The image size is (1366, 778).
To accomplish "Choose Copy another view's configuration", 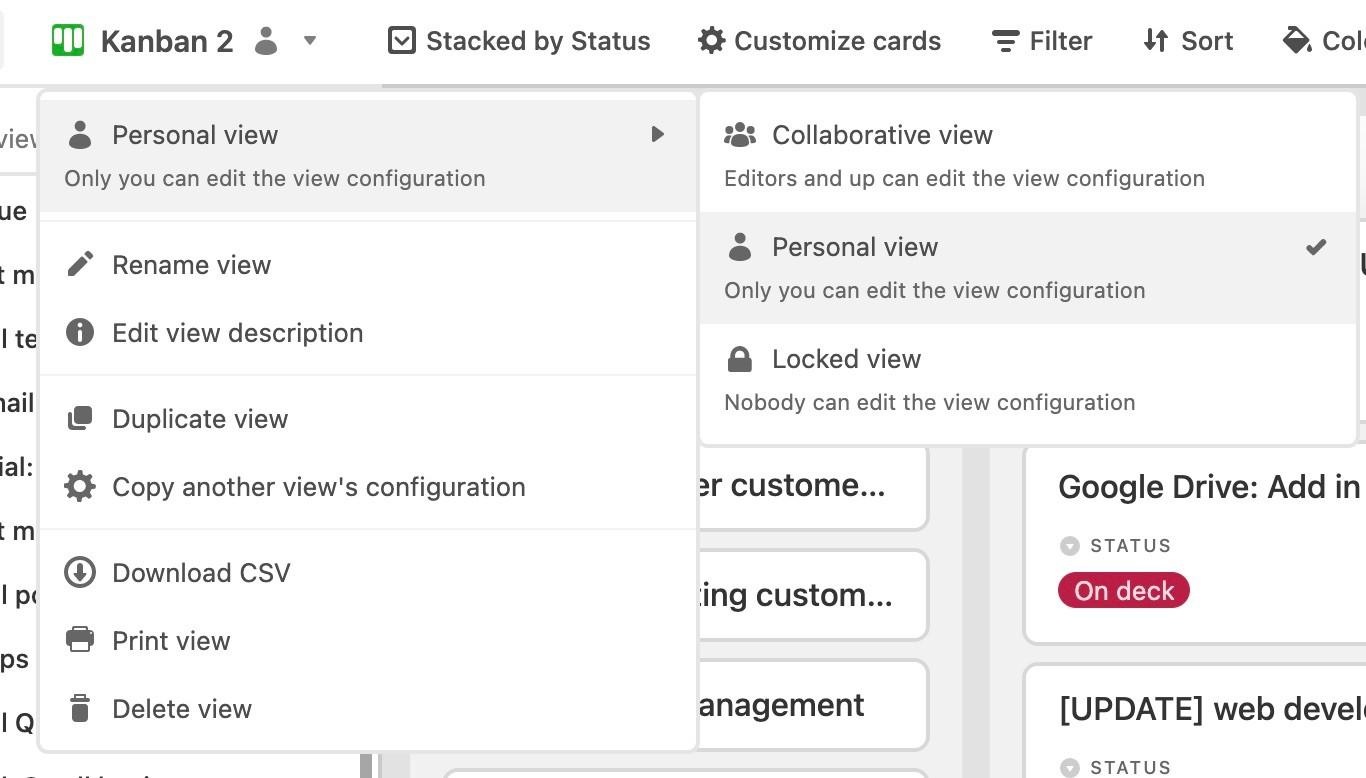I will click(x=318, y=487).
